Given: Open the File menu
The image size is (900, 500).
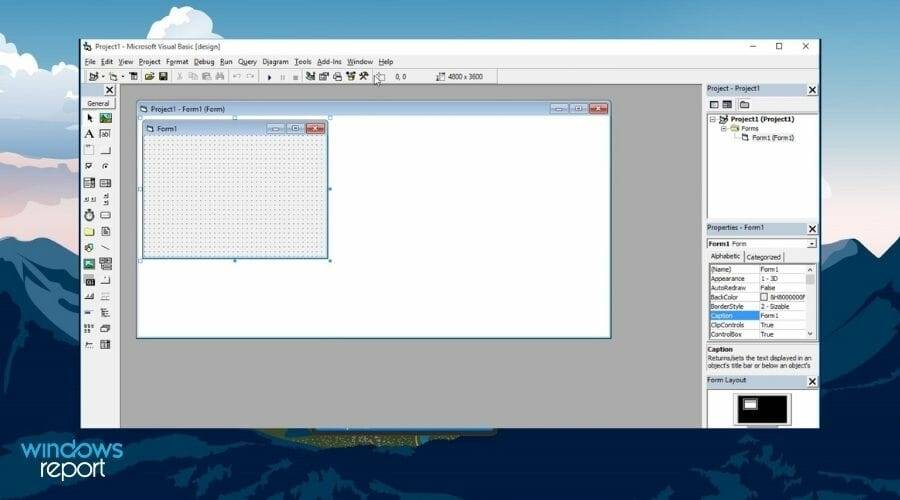Looking at the screenshot, I should pos(90,61).
